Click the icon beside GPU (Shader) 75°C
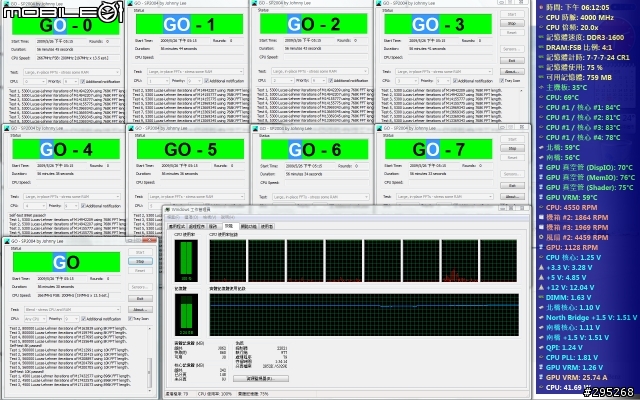 tap(541, 187)
